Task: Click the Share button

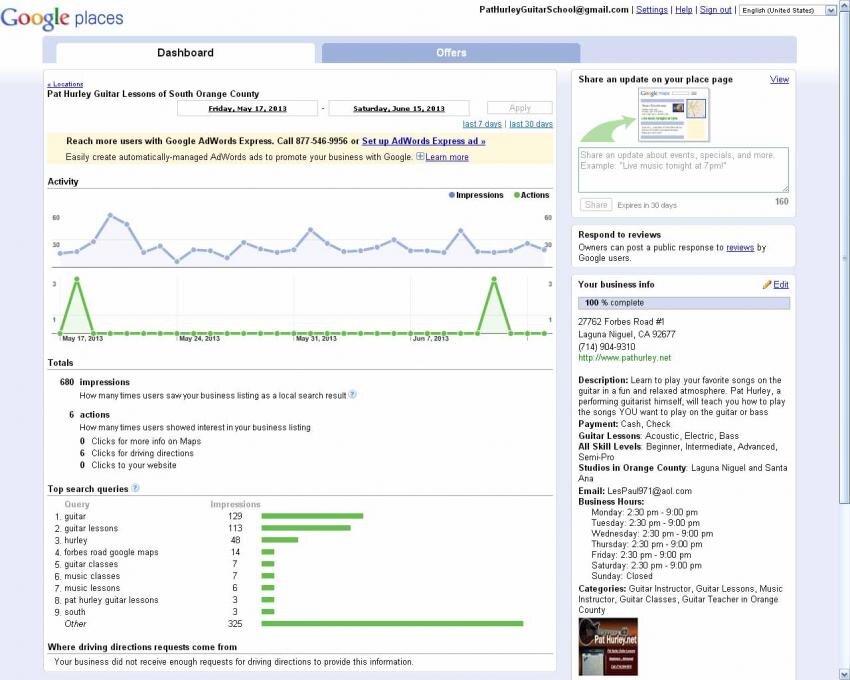Action: pos(596,204)
